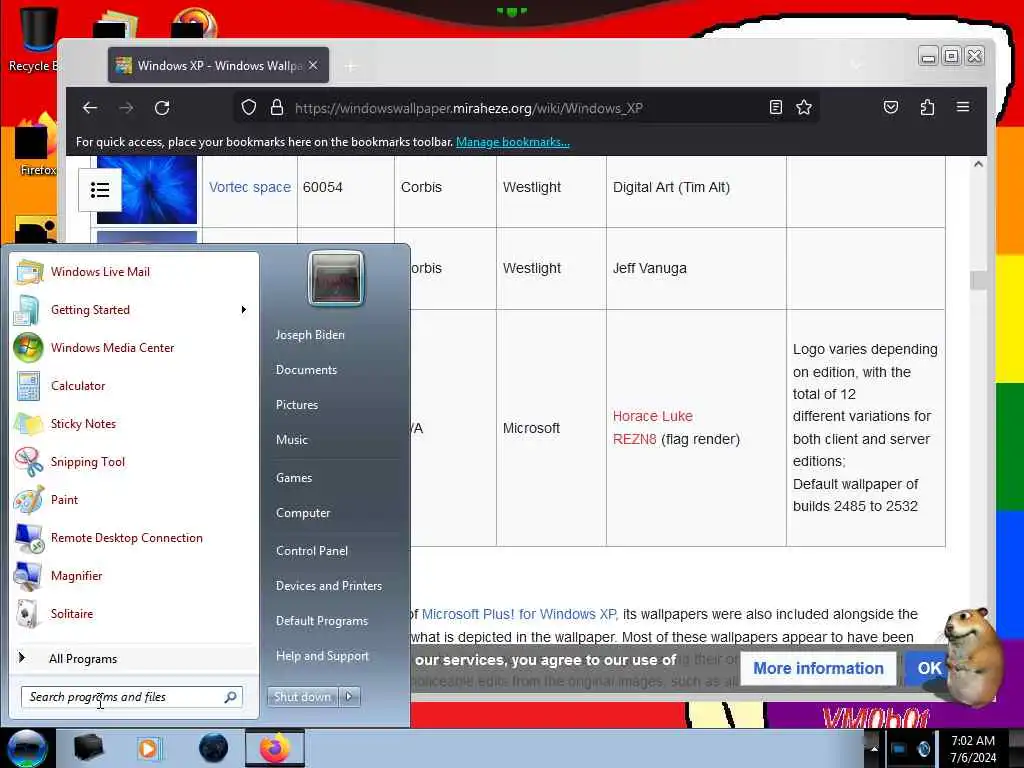Open Windows Live Mail from Start menu
Image resolution: width=1024 pixels, height=768 pixels.
tap(100, 272)
